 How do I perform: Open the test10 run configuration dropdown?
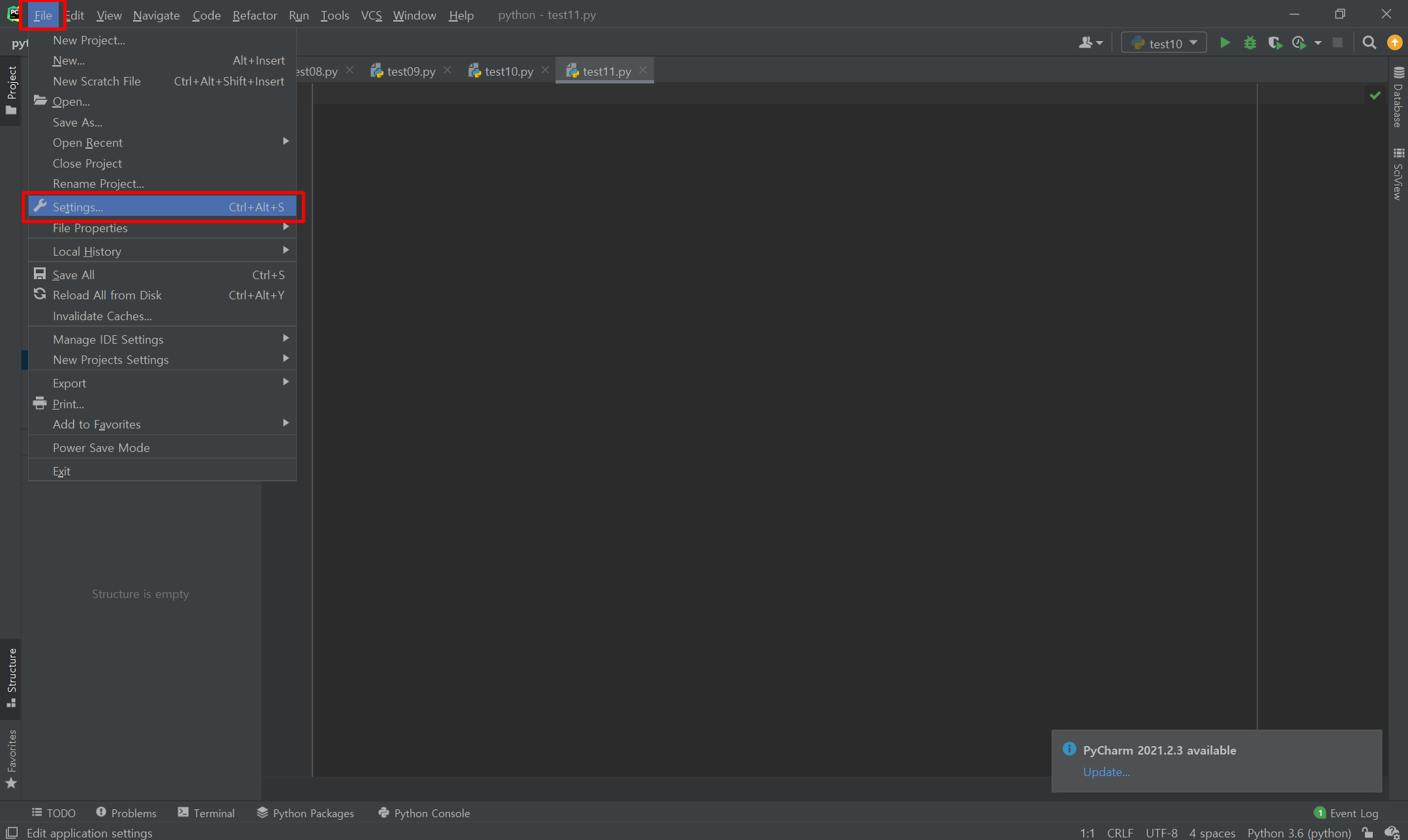pos(1164,43)
